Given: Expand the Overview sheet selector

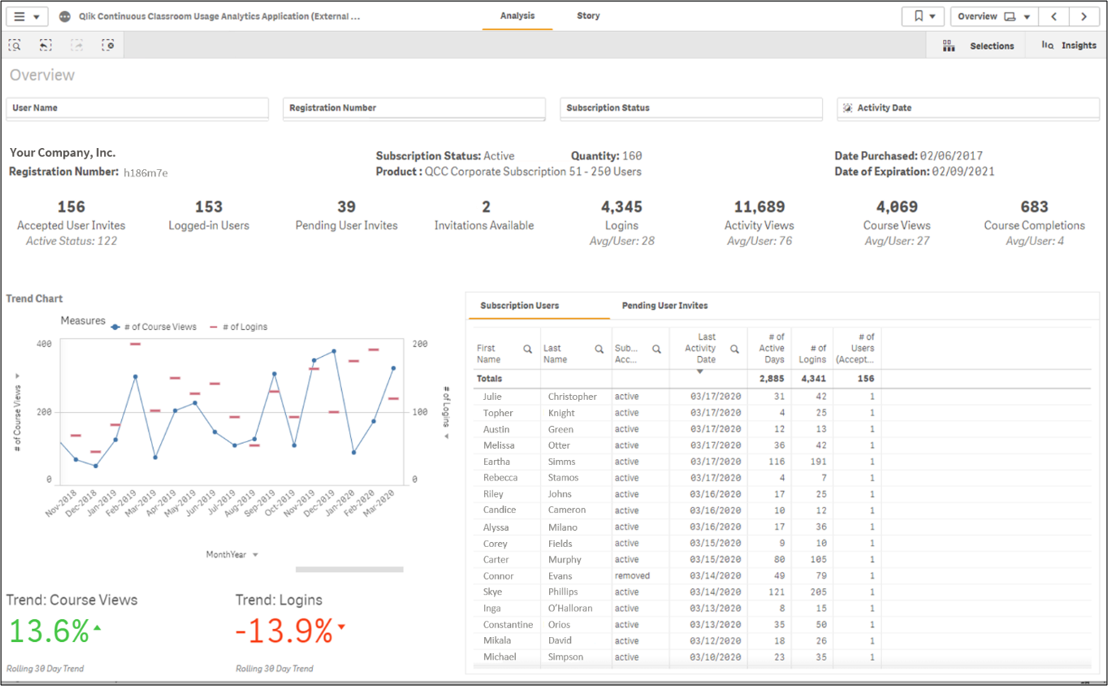Looking at the screenshot, I should (993, 17).
